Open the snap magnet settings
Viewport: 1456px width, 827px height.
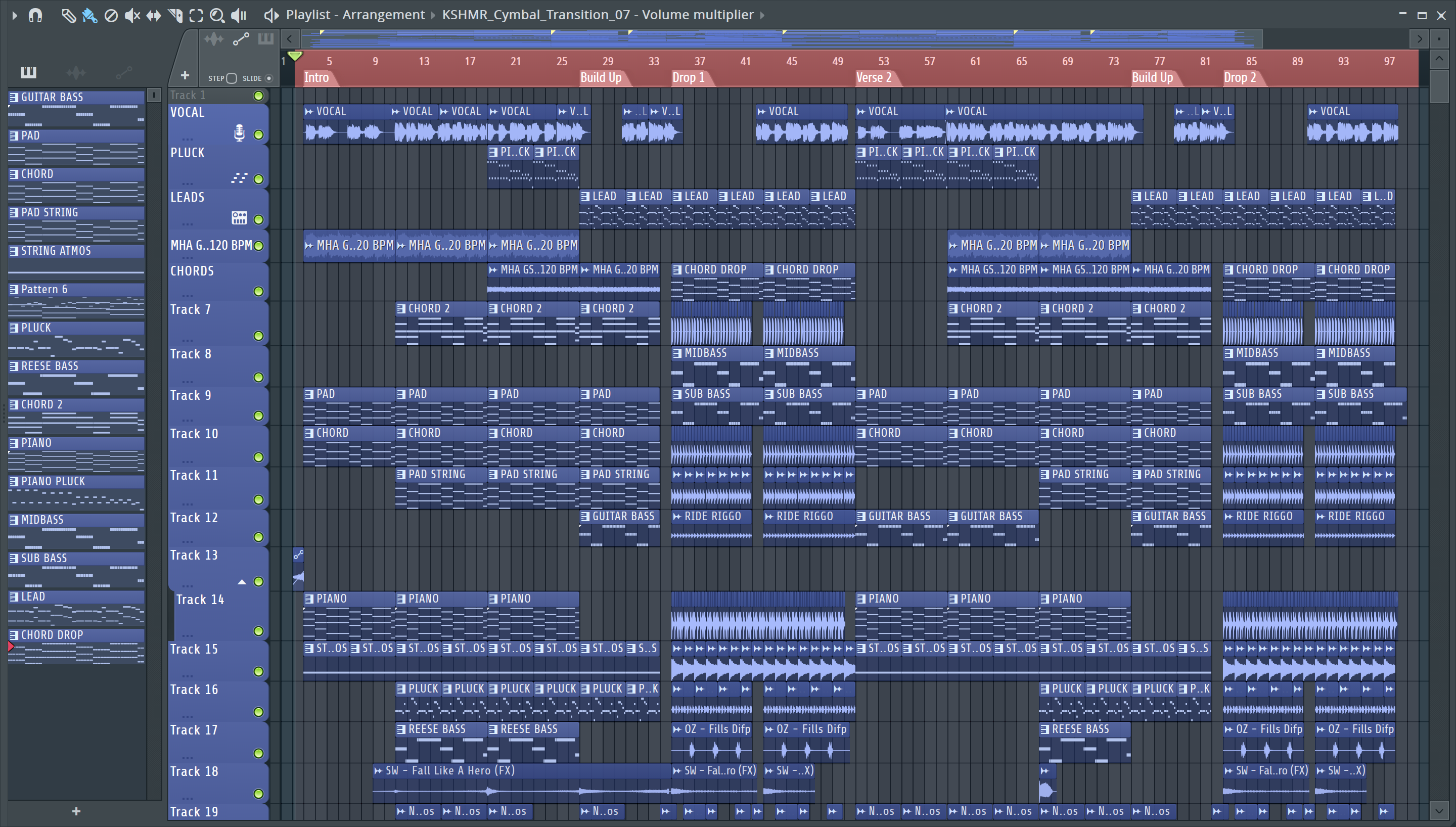pos(36,15)
